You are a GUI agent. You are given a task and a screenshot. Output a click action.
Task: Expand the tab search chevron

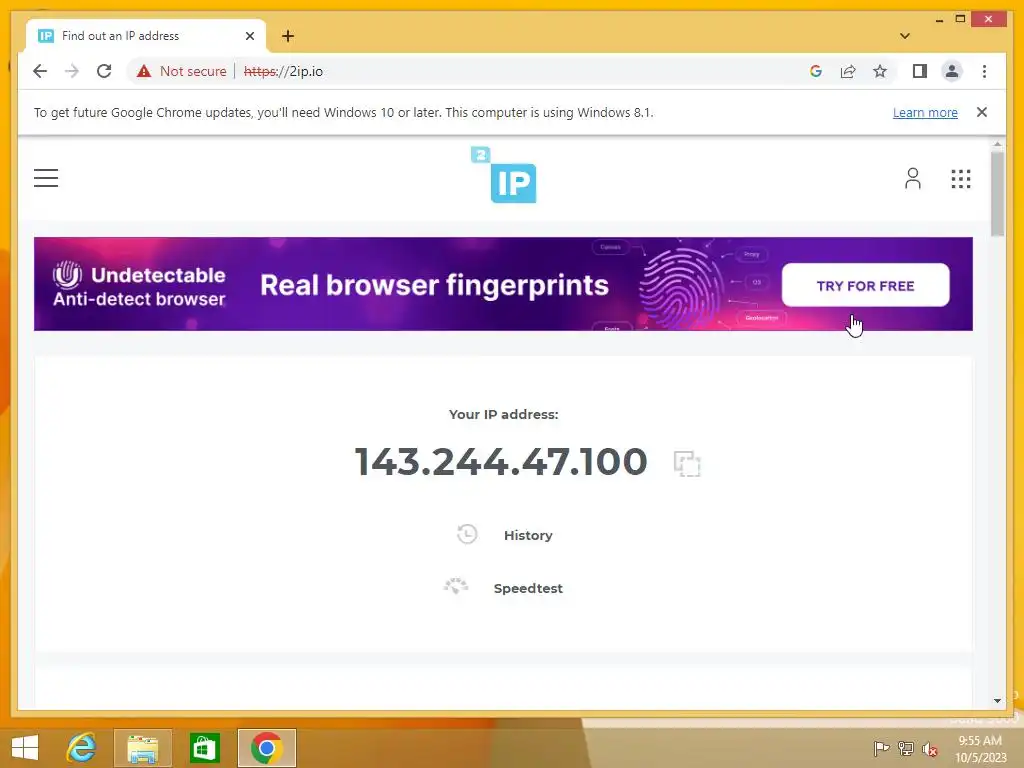pyautogui.click(x=904, y=36)
